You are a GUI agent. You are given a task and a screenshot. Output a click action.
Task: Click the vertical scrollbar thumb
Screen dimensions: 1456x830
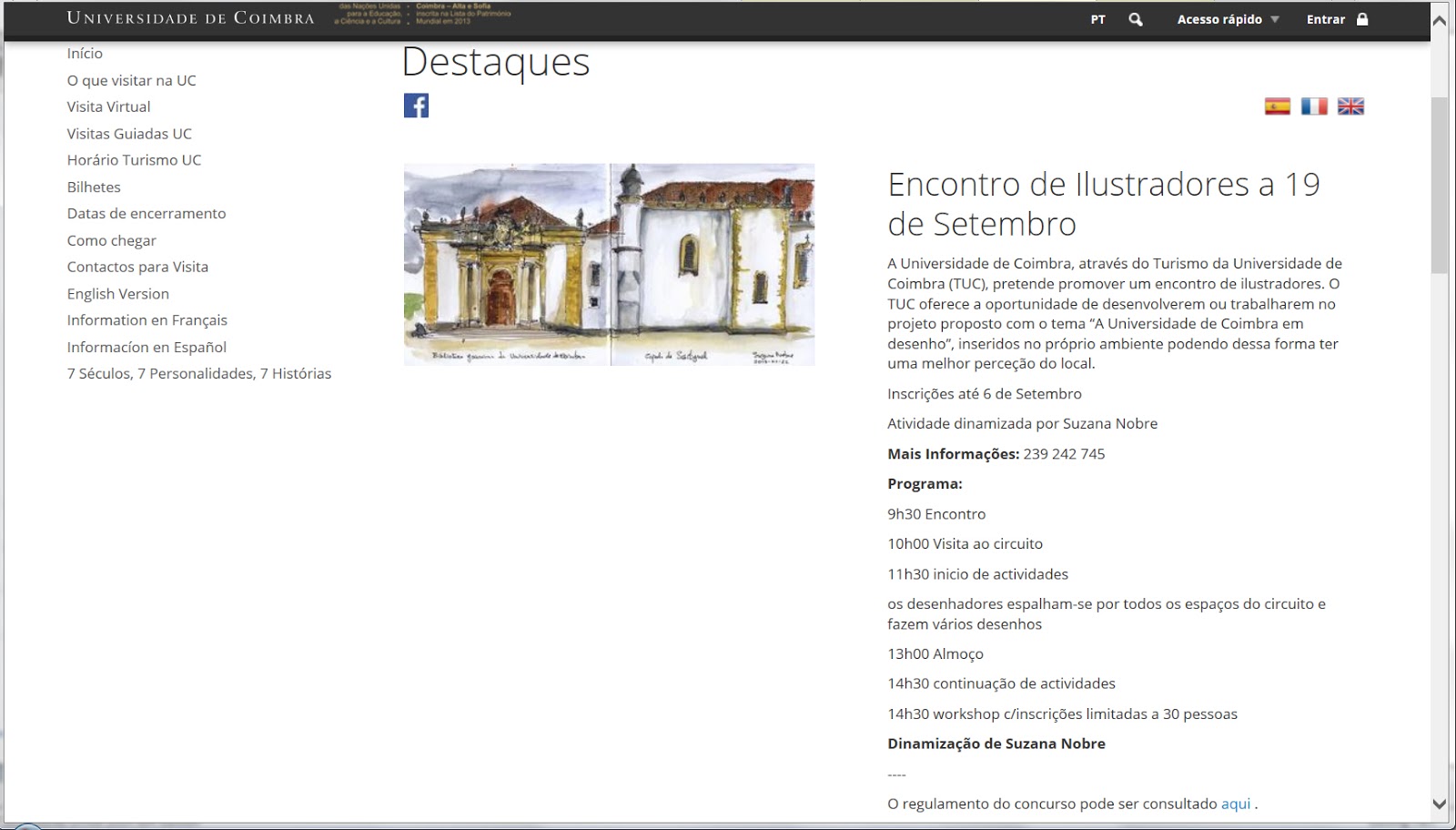pos(1439,185)
